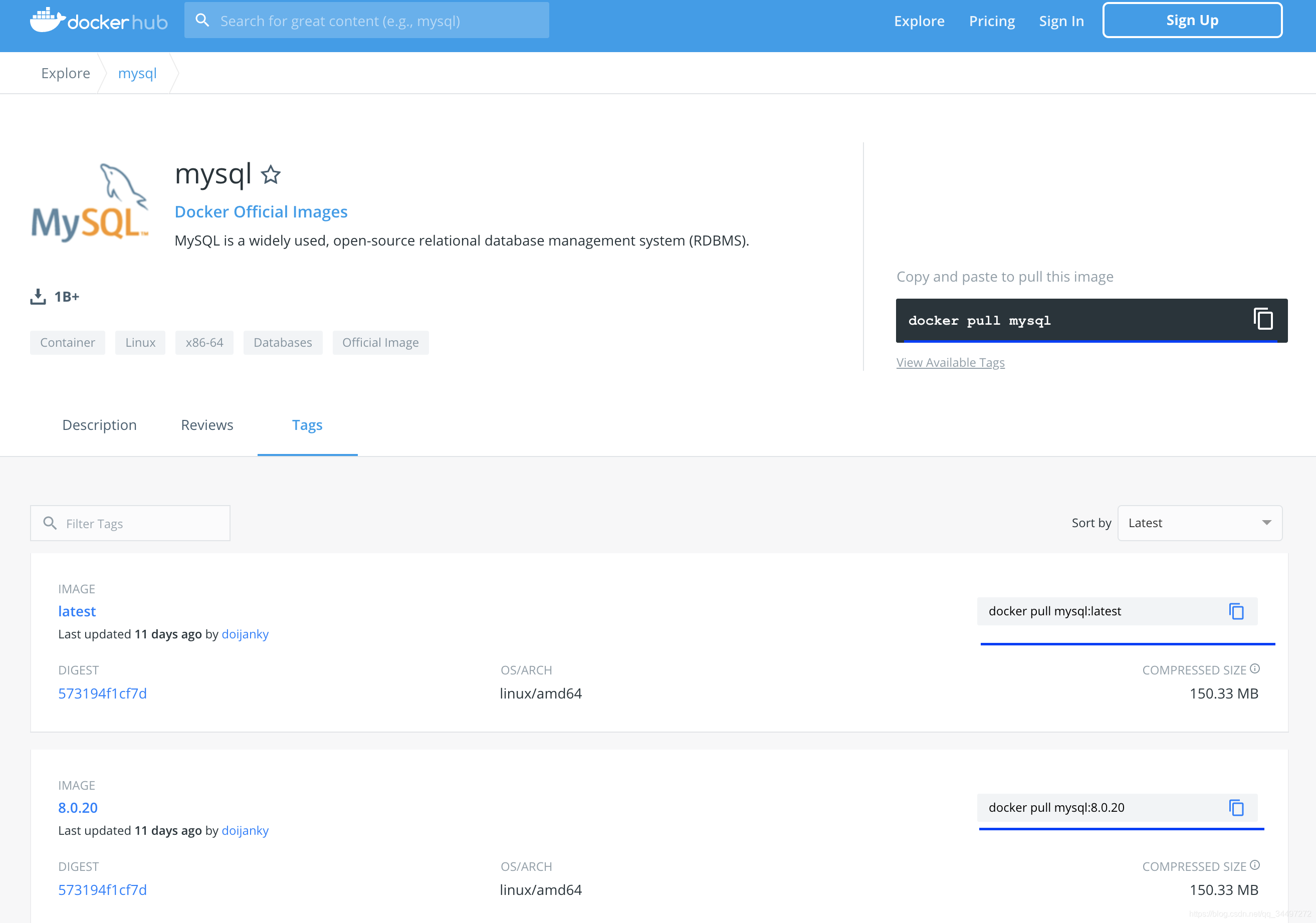Click the downloads icon next to 1B+
The height and width of the screenshot is (923, 1316).
tap(38, 297)
